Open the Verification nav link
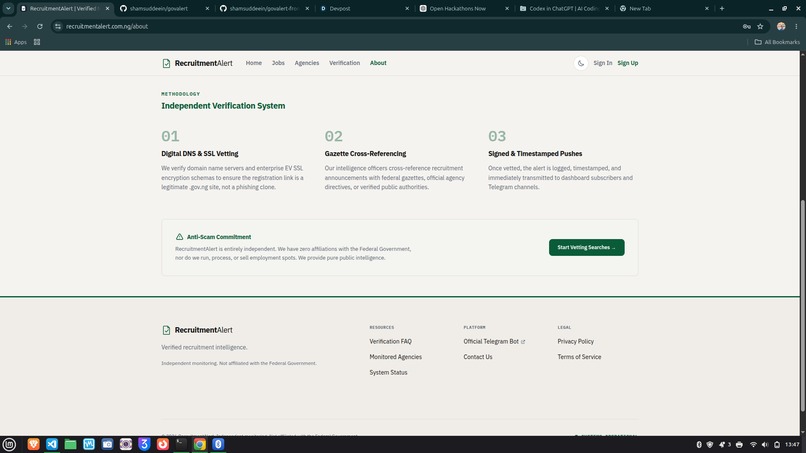This screenshot has width=806, height=453. (344, 63)
